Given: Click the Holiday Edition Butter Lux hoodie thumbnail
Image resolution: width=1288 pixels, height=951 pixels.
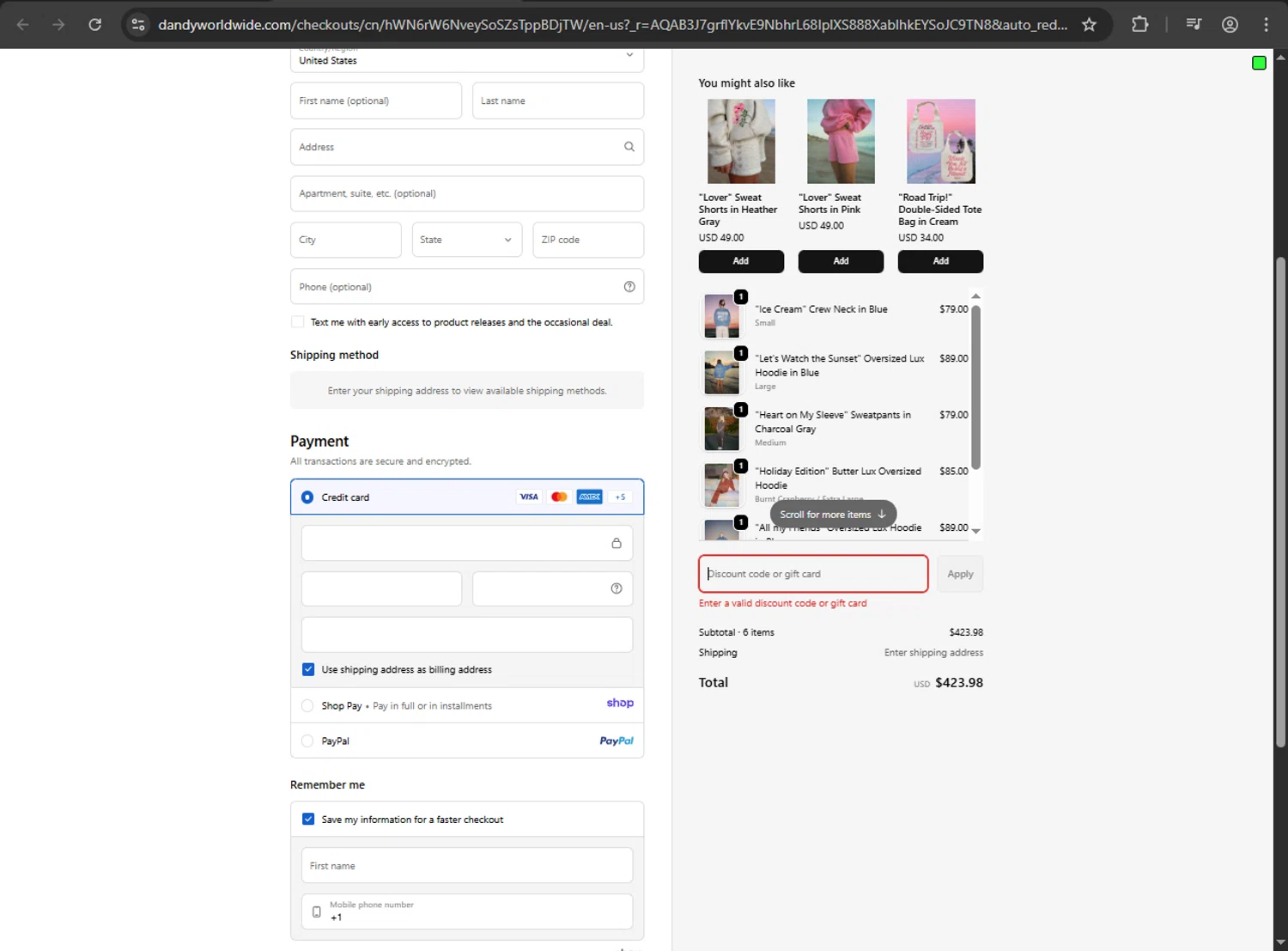Looking at the screenshot, I should click(x=721, y=485).
